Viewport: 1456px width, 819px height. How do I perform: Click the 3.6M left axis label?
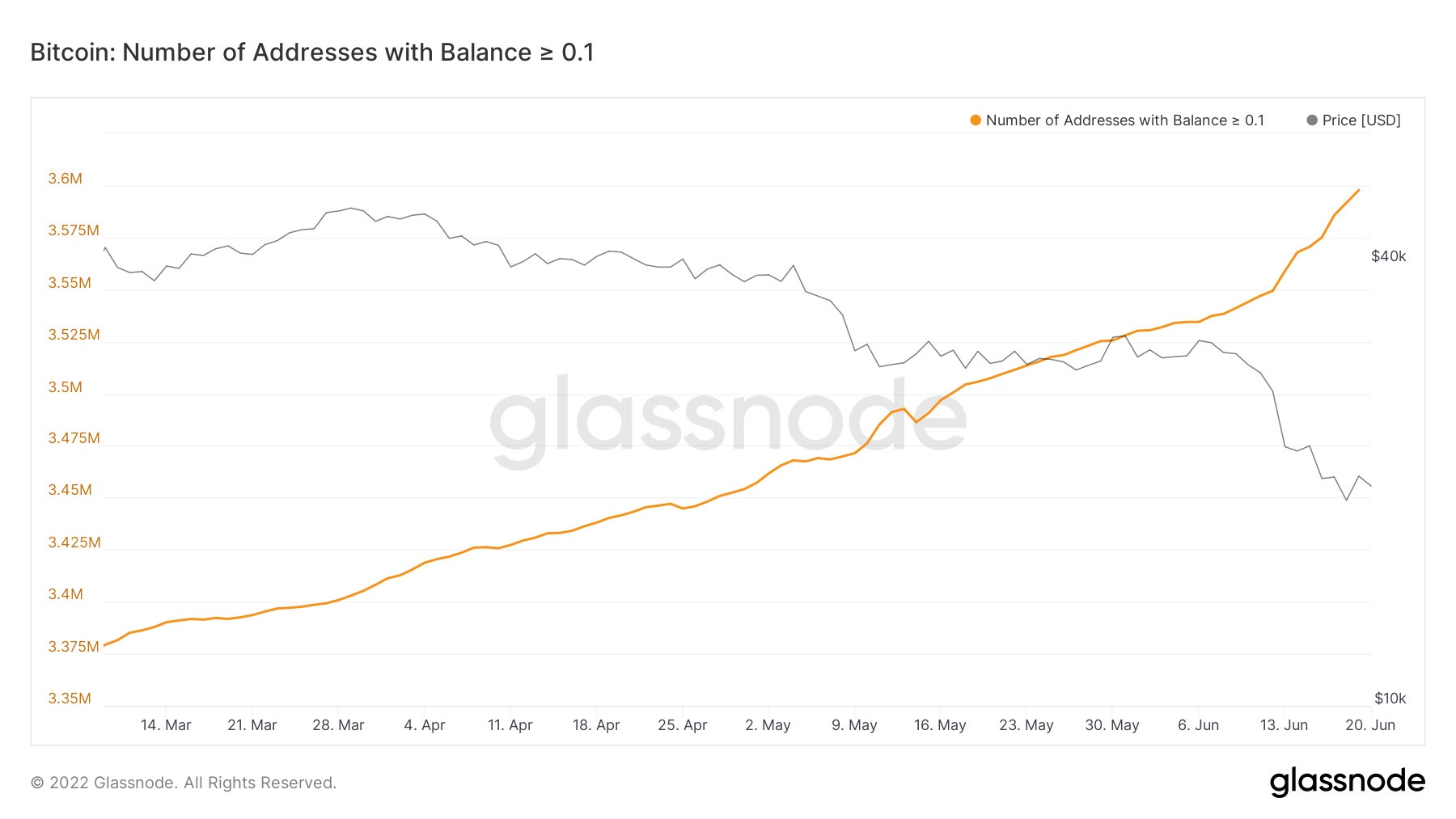[66, 179]
